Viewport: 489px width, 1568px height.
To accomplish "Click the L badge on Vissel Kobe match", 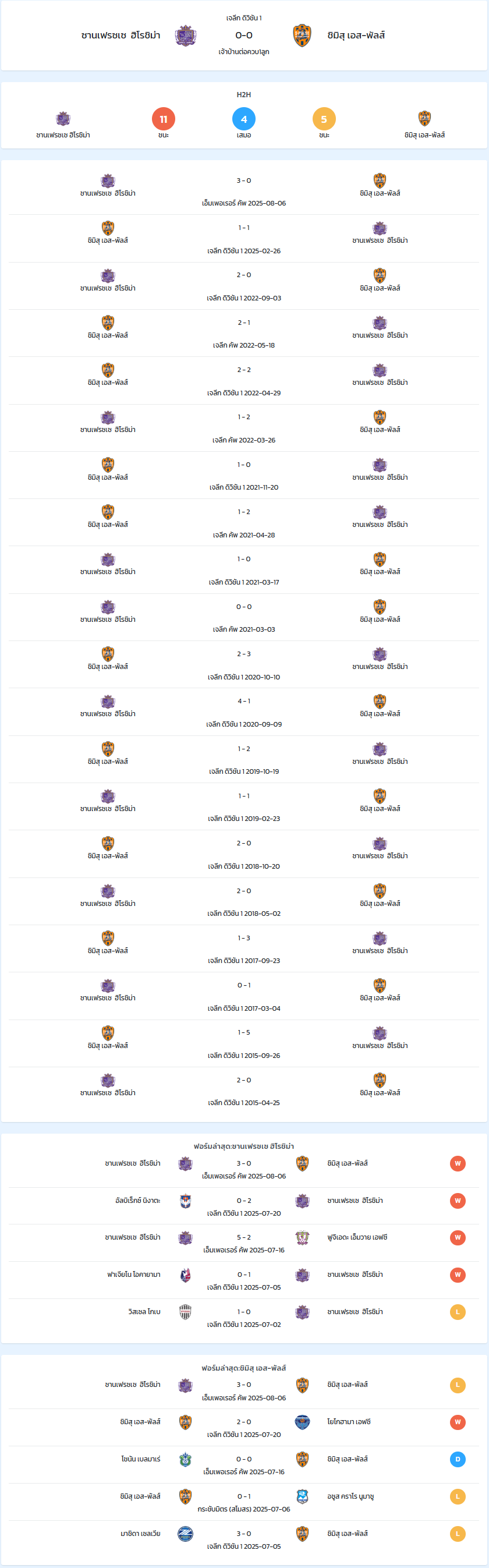I will 458,1312.
